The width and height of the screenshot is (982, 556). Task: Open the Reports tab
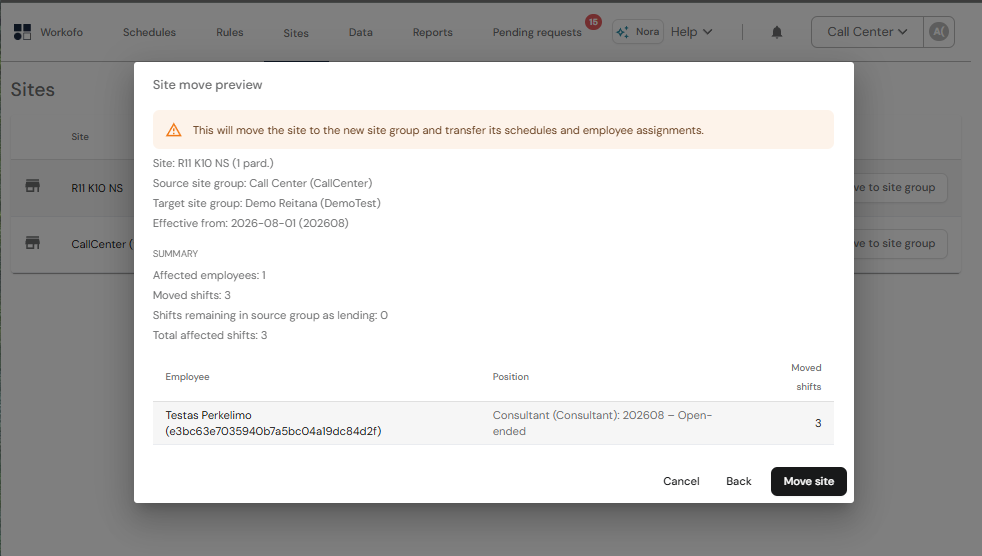(x=432, y=32)
